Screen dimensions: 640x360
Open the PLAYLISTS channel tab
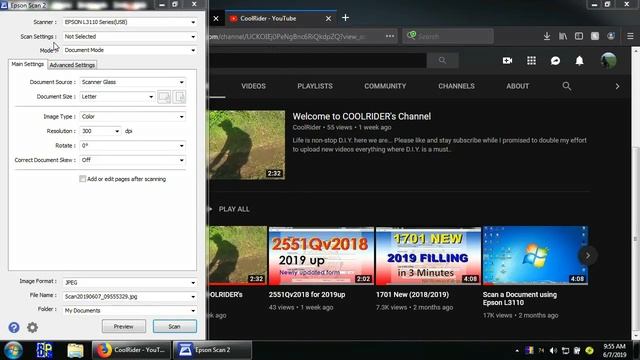click(x=315, y=86)
